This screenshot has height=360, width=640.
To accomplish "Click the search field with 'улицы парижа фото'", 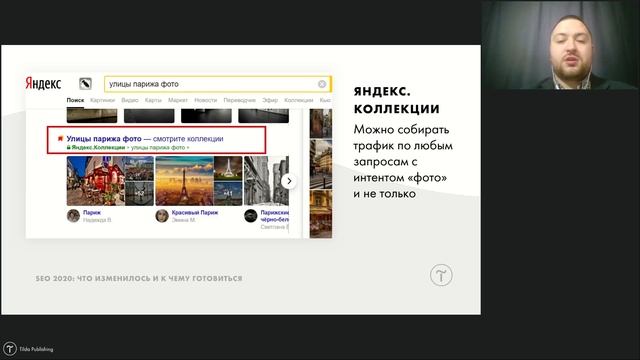I will pos(217,84).
